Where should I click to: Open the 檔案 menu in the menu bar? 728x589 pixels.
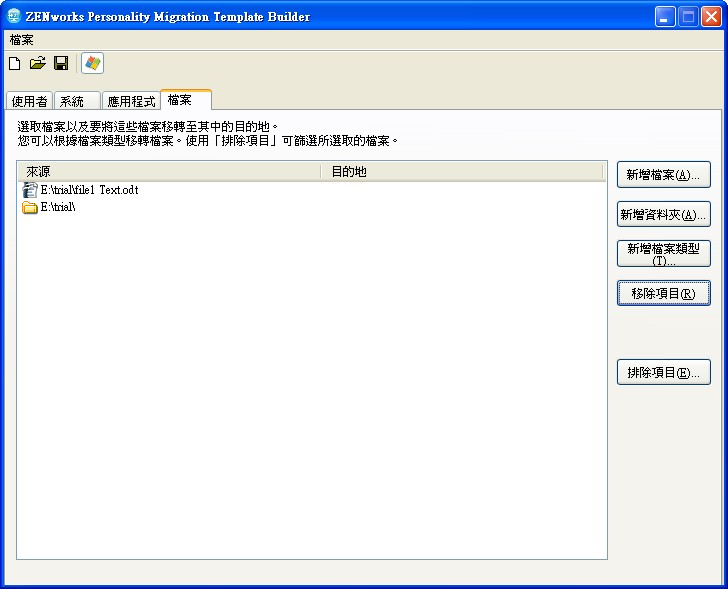click(x=21, y=40)
